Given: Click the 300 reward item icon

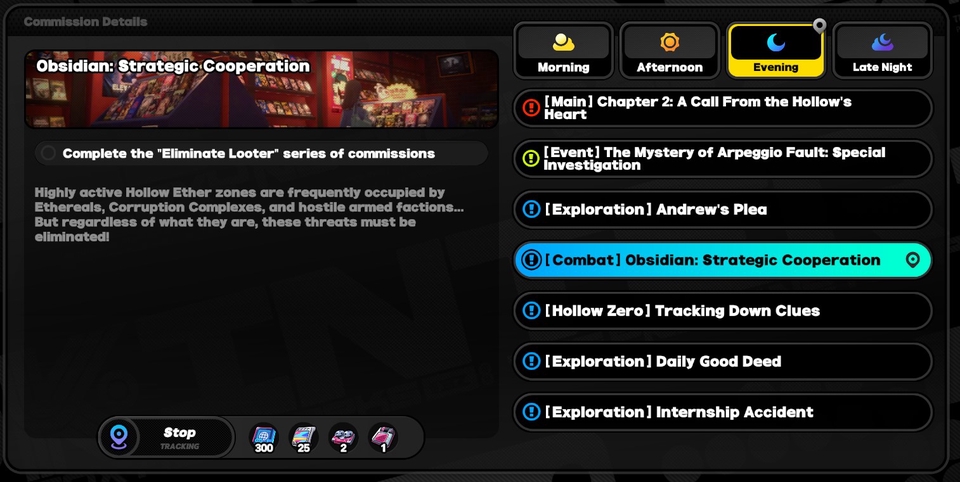Looking at the screenshot, I should point(264,438).
